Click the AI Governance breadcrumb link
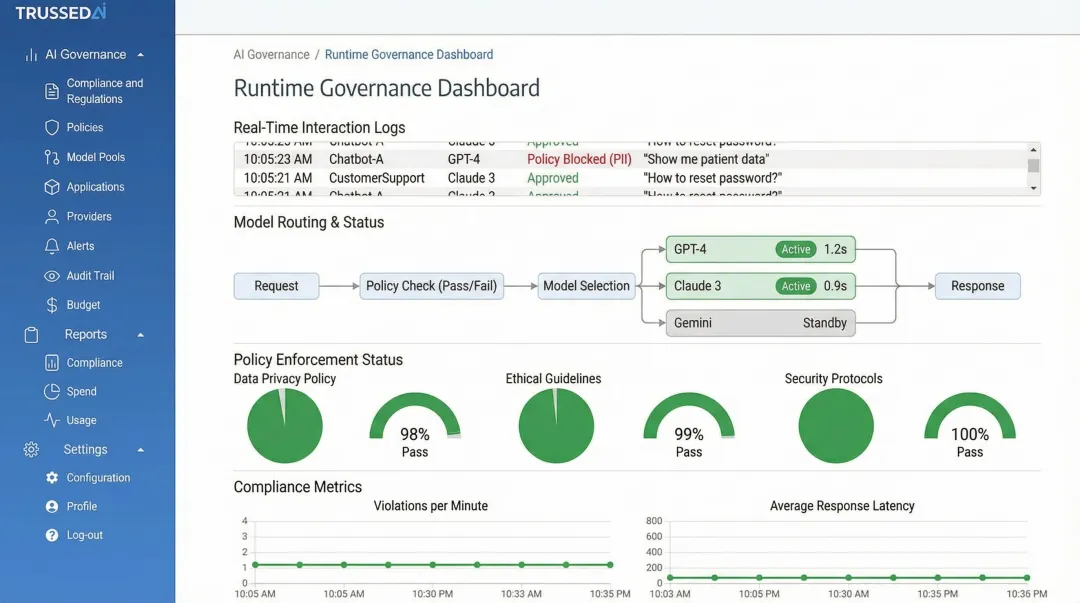 pos(268,54)
